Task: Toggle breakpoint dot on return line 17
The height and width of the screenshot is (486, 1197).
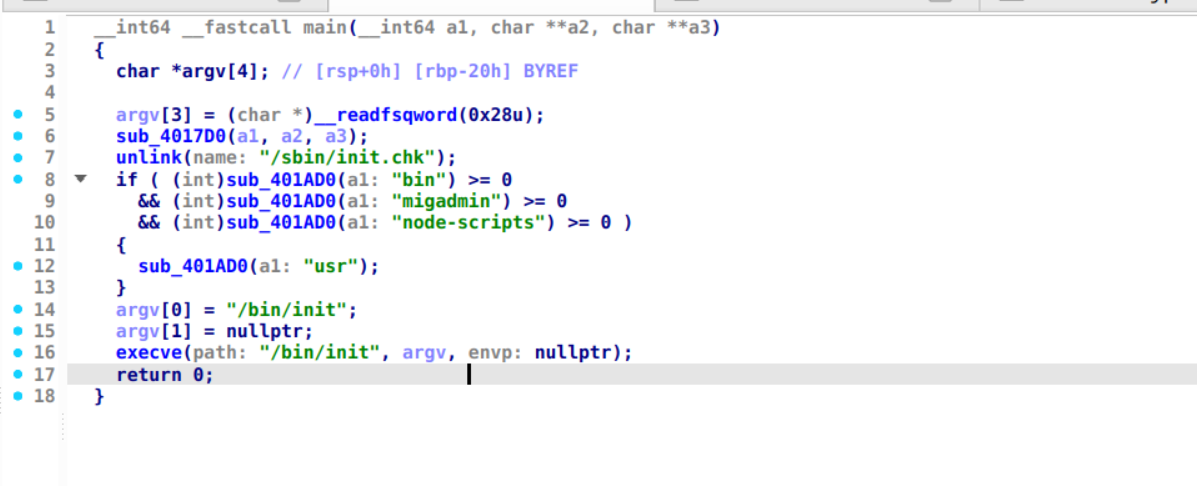Action: (x=18, y=374)
